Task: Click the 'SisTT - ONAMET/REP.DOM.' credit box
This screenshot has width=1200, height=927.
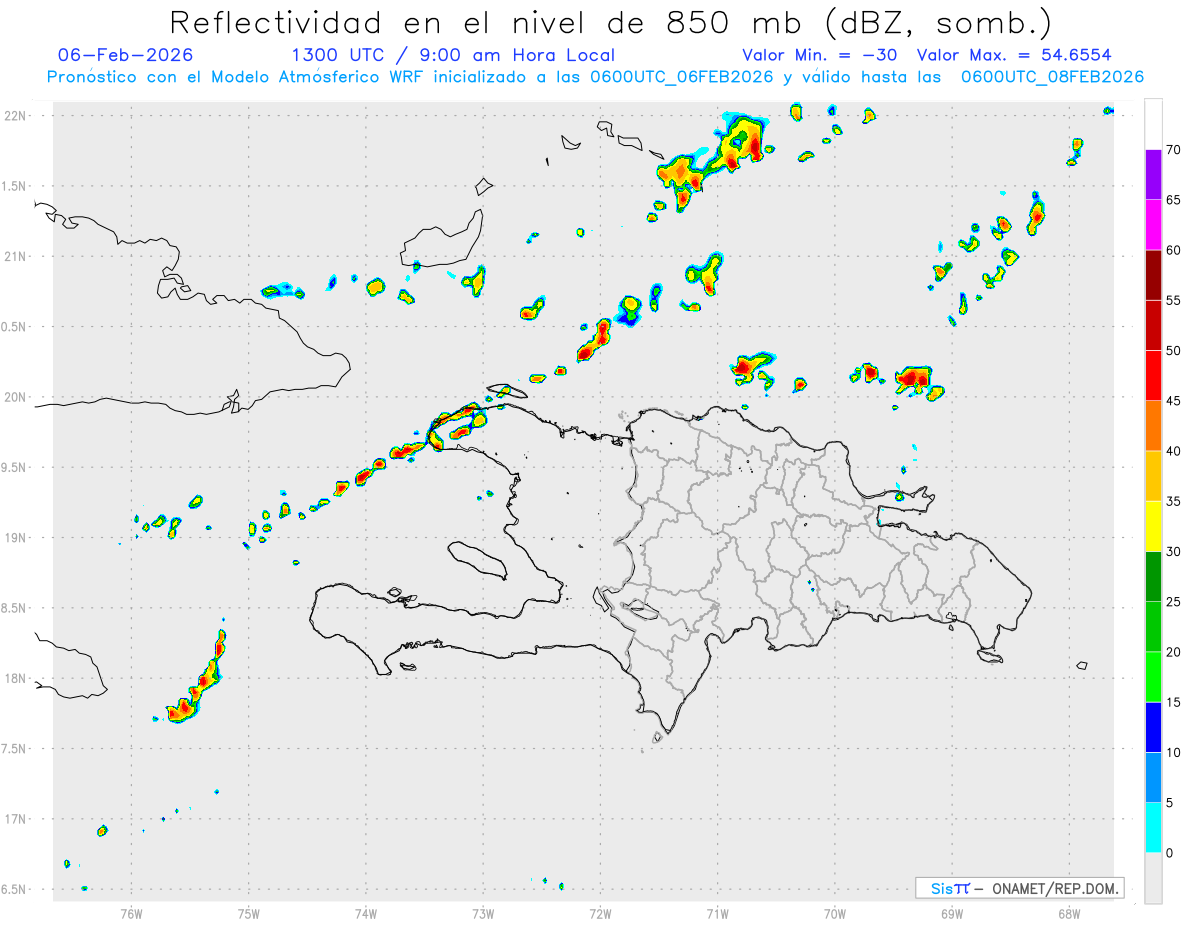Action: [1019, 888]
